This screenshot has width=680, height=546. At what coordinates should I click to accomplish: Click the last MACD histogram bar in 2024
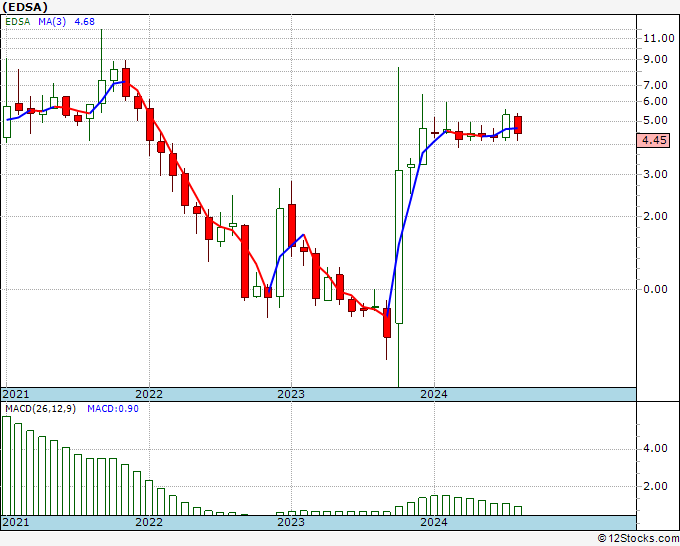518,511
